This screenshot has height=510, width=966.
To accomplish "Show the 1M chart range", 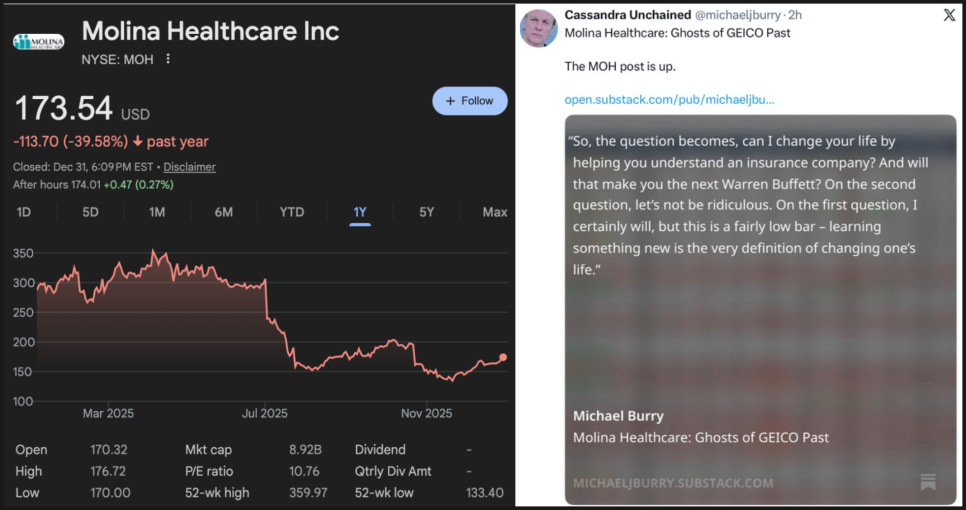I will 157,212.
